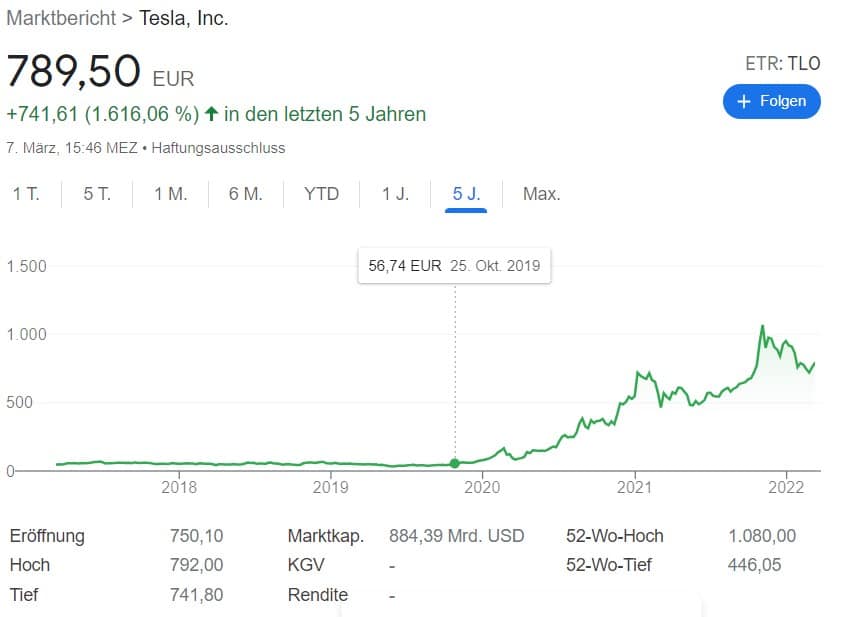Follow Tesla with the Folgen button
The width and height of the screenshot is (842, 617).
click(x=772, y=101)
